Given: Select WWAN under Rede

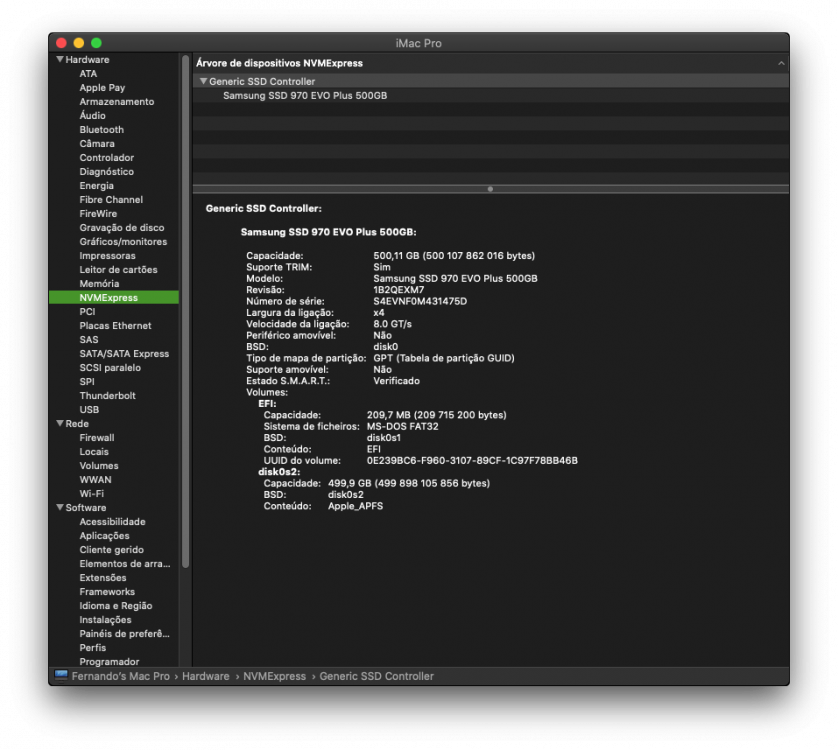Looking at the screenshot, I should coord(95,480).
